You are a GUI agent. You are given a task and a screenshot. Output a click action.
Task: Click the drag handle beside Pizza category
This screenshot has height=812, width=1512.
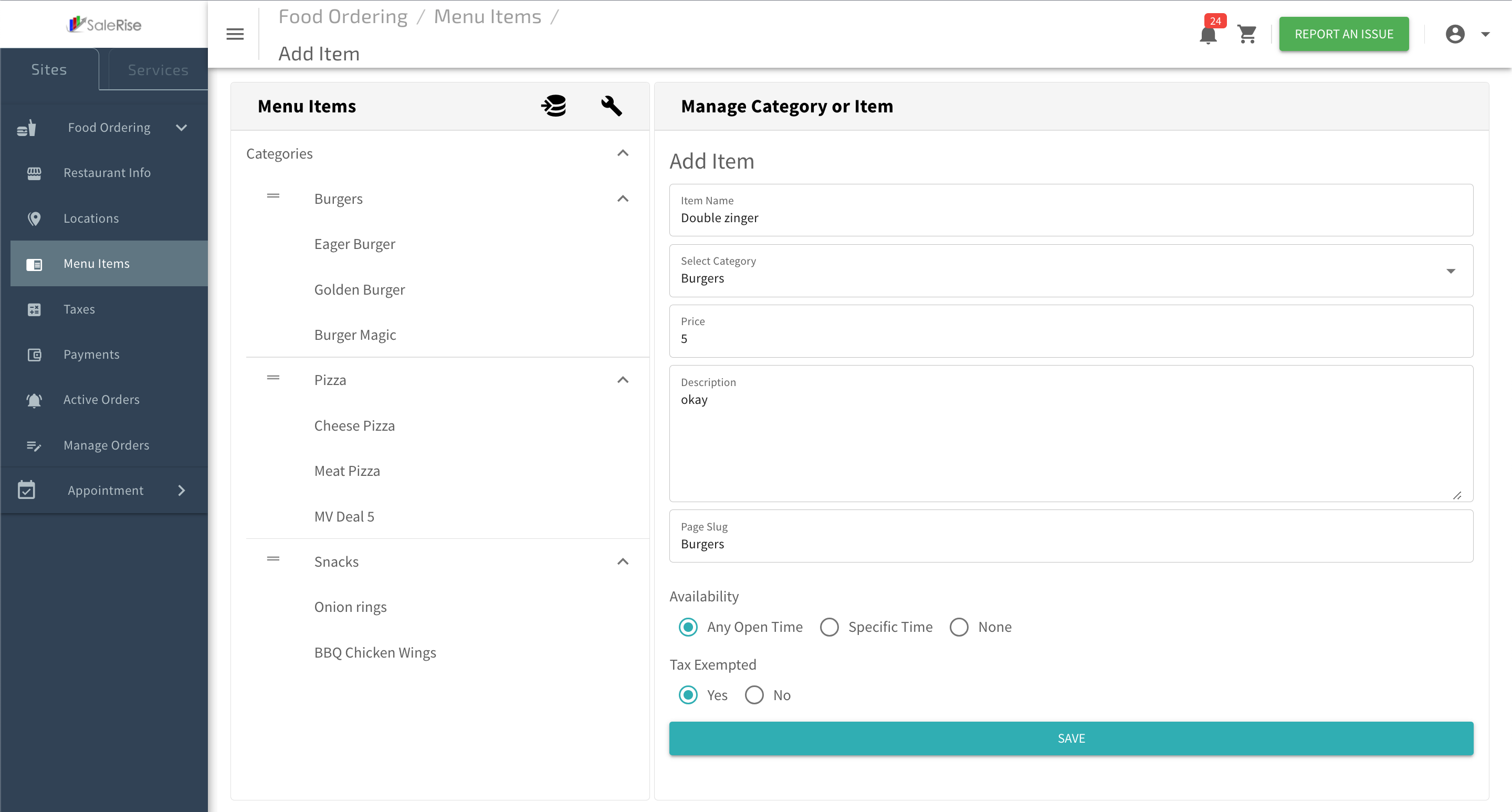(273, 378)
